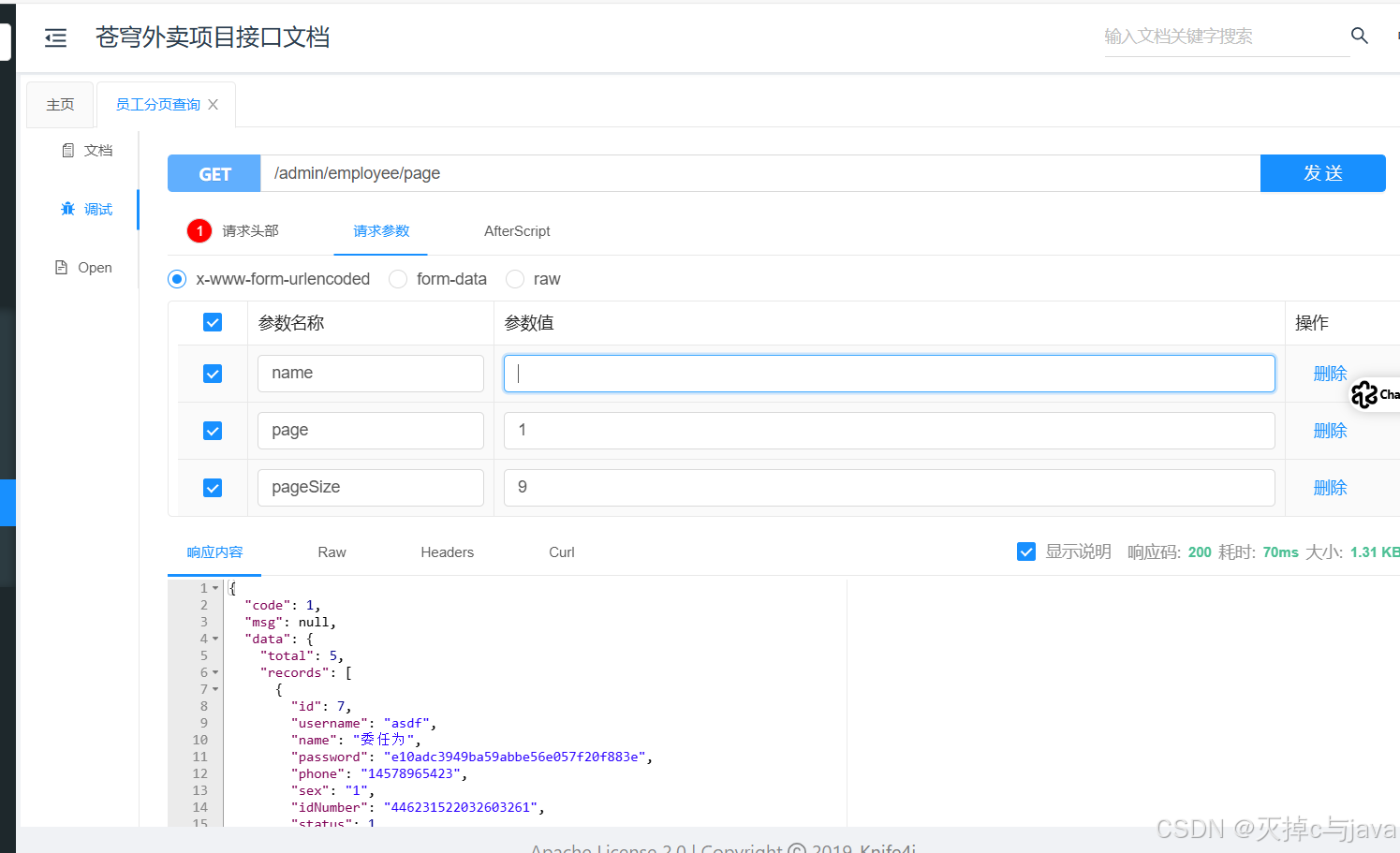This screenshot has height=853, width=1400.
Task: Open the GET method selector
Action: click(x=214, y=173)
